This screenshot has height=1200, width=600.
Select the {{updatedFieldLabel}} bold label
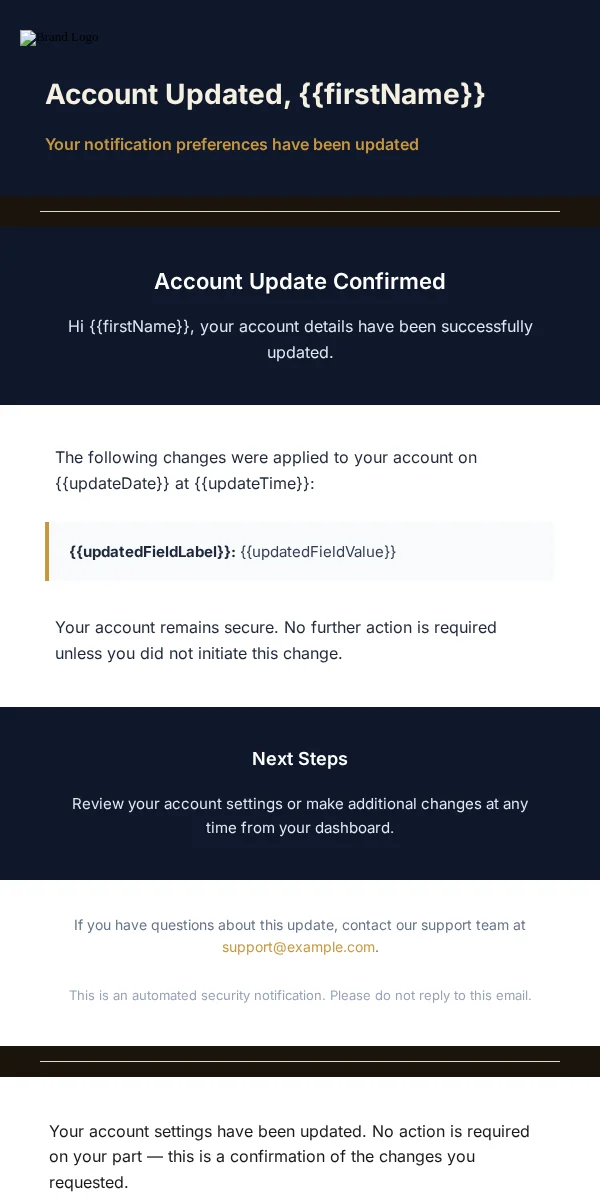click(152, 551)
